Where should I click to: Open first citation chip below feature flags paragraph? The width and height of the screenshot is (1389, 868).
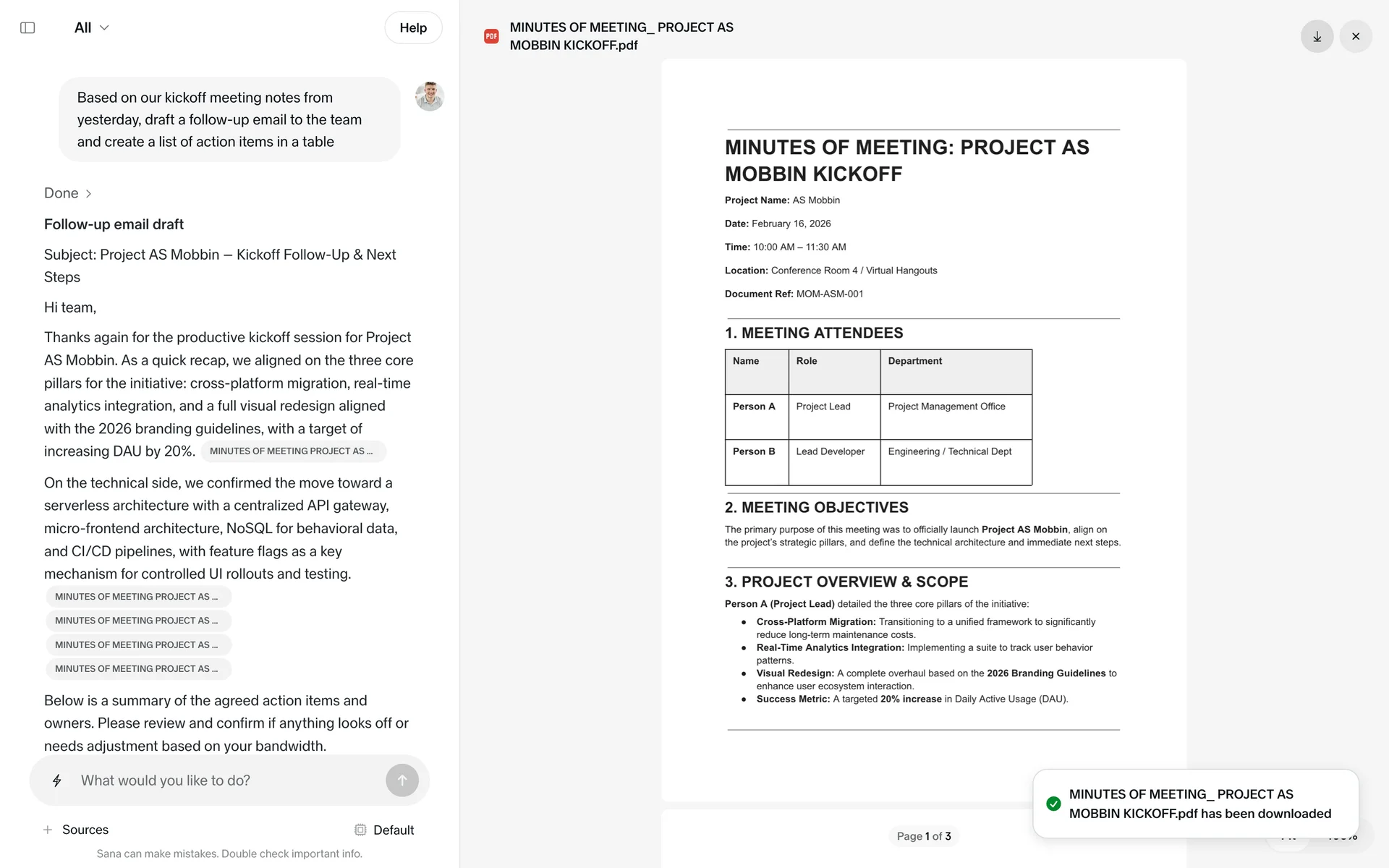pos(137,597)
